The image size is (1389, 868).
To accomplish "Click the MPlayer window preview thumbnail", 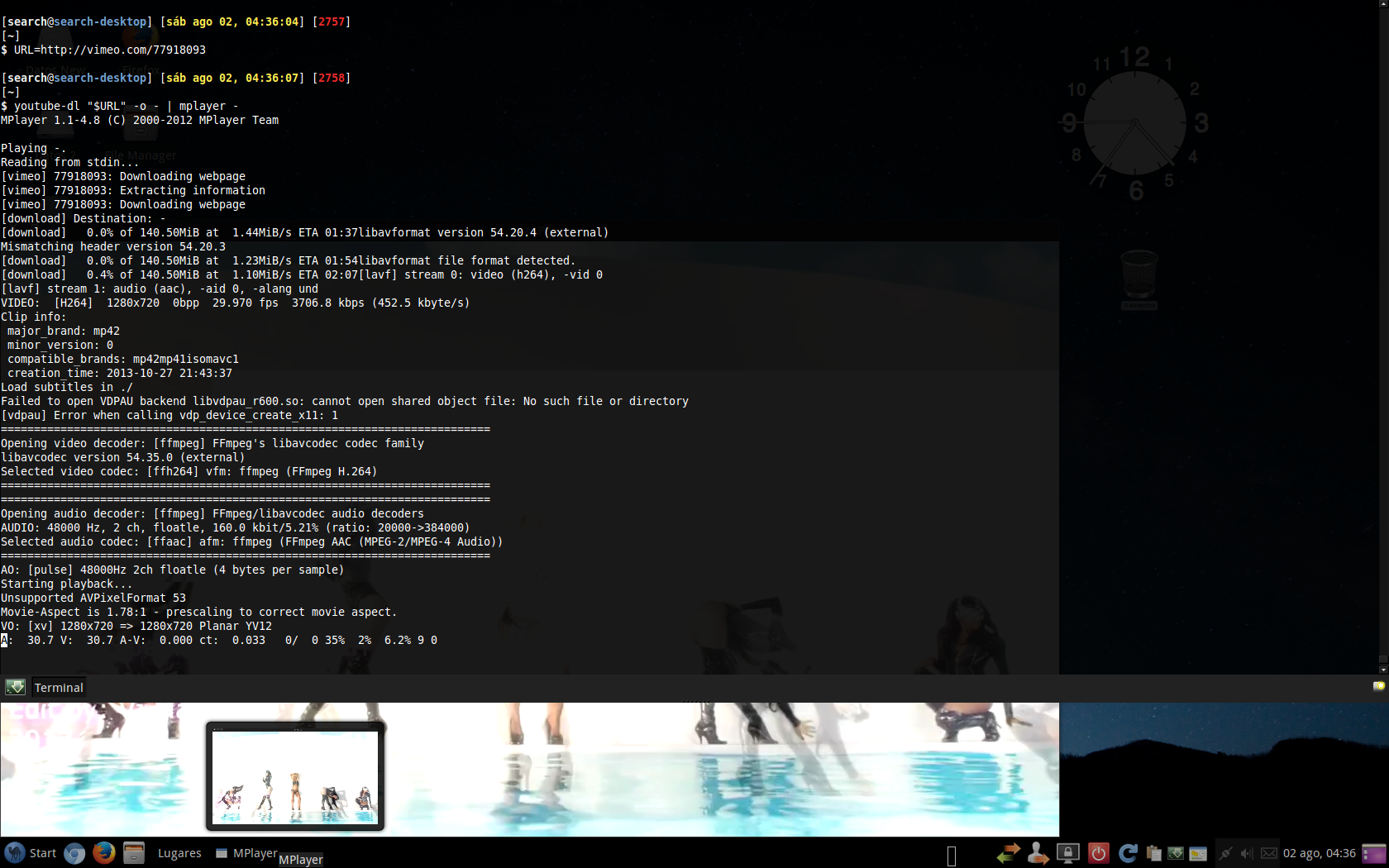I will (295, 776).
